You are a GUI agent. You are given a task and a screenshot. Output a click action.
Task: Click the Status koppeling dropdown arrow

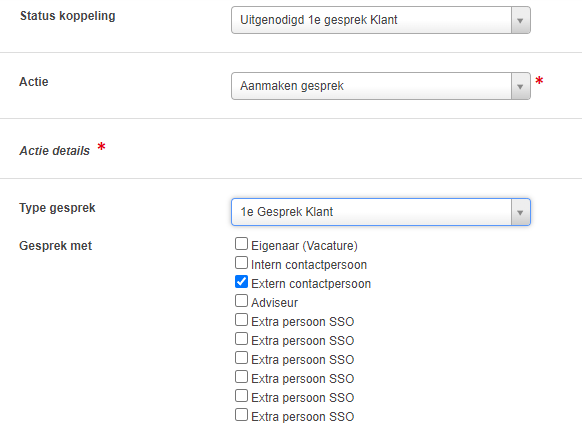[x=520, y=20]
